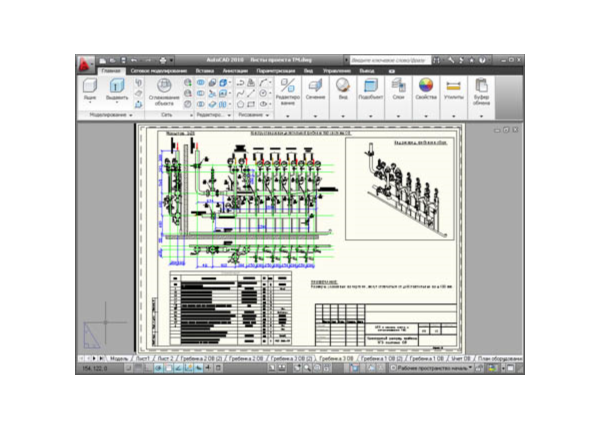The image size is (600, 428).
Task: Open the Утилиты (Utilities) panel button
Action: click(454, 90)
